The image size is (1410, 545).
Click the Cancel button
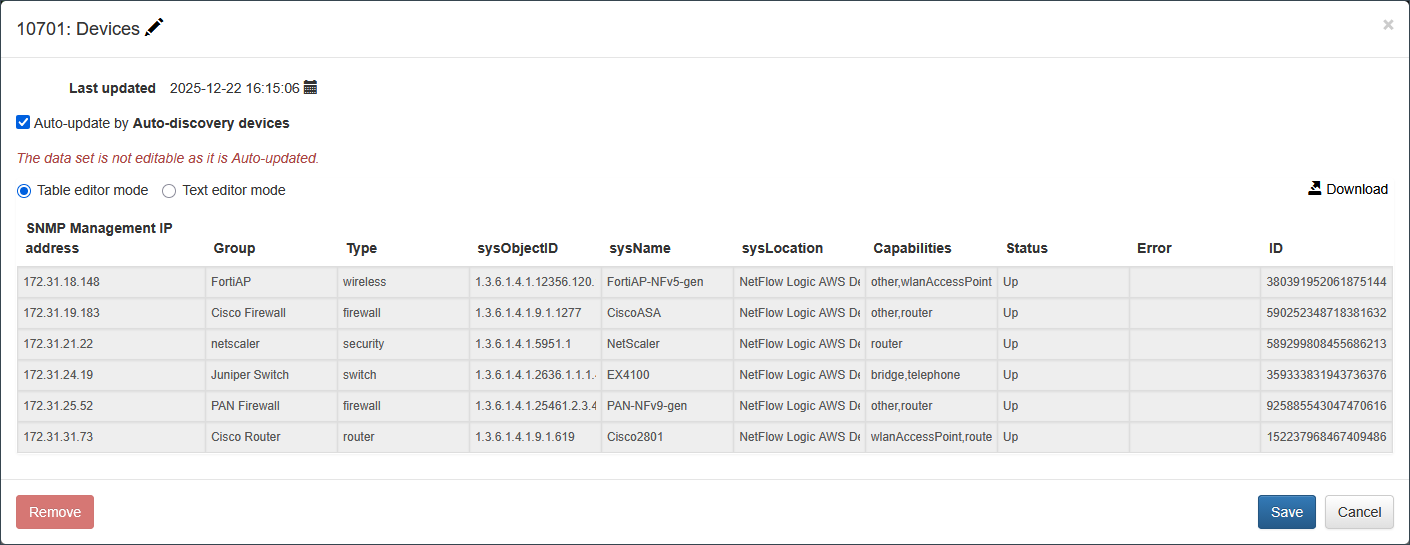1359,512
